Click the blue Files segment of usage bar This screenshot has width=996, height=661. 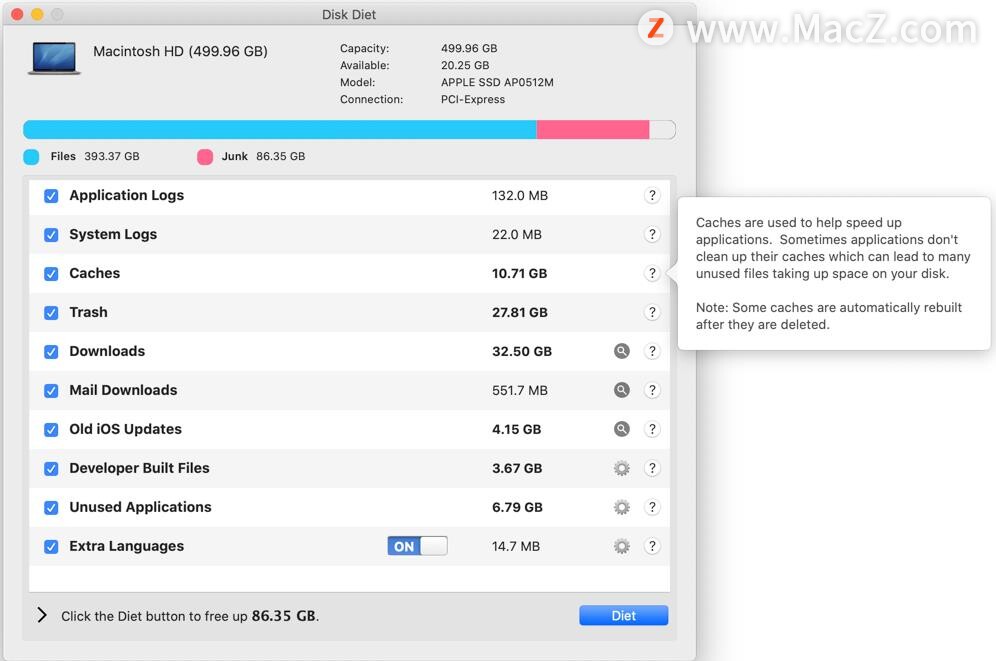[x=279, y=130]
